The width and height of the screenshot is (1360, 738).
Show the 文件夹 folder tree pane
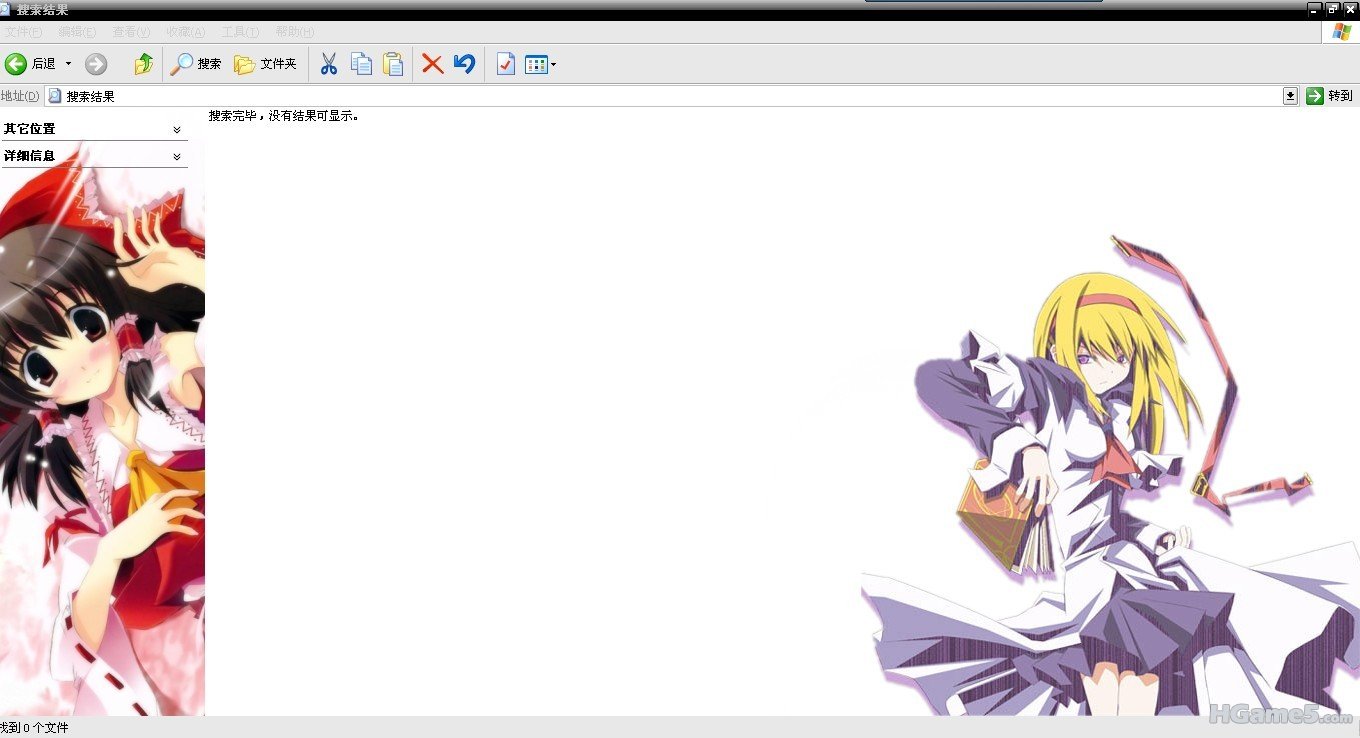click(265, 64)
